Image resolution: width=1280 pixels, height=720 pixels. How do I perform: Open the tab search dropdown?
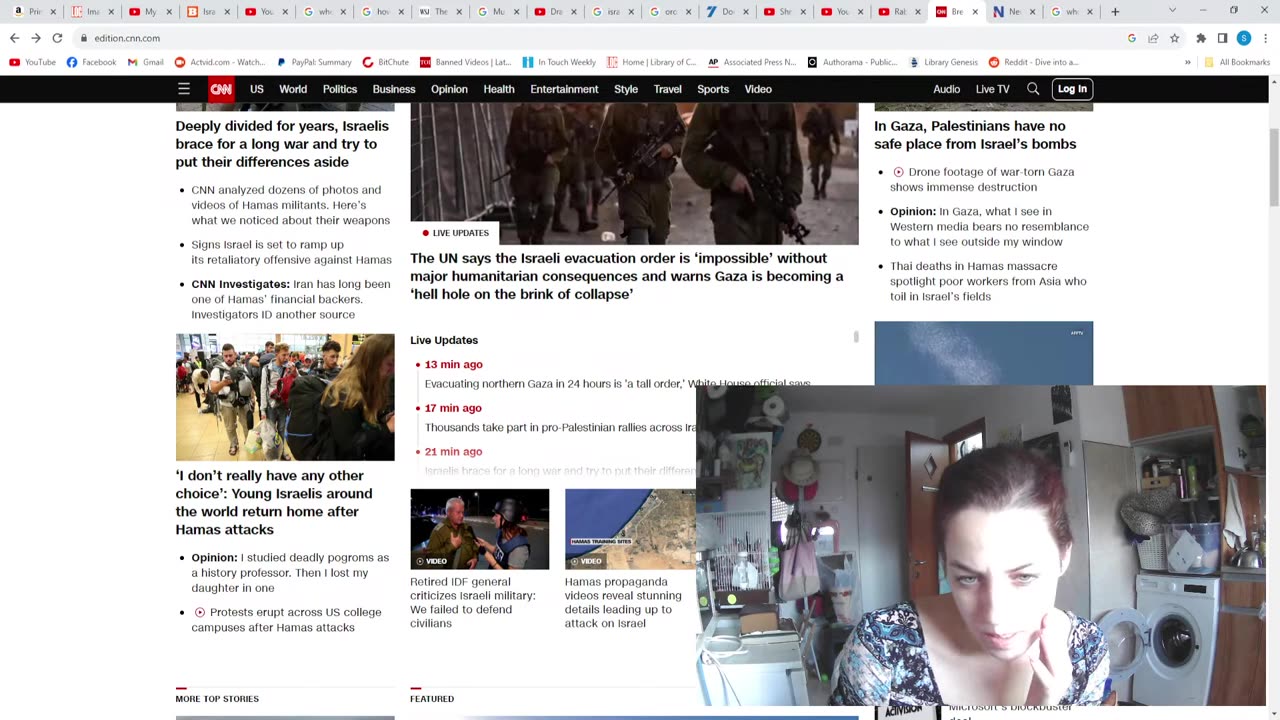(1172, 12)
